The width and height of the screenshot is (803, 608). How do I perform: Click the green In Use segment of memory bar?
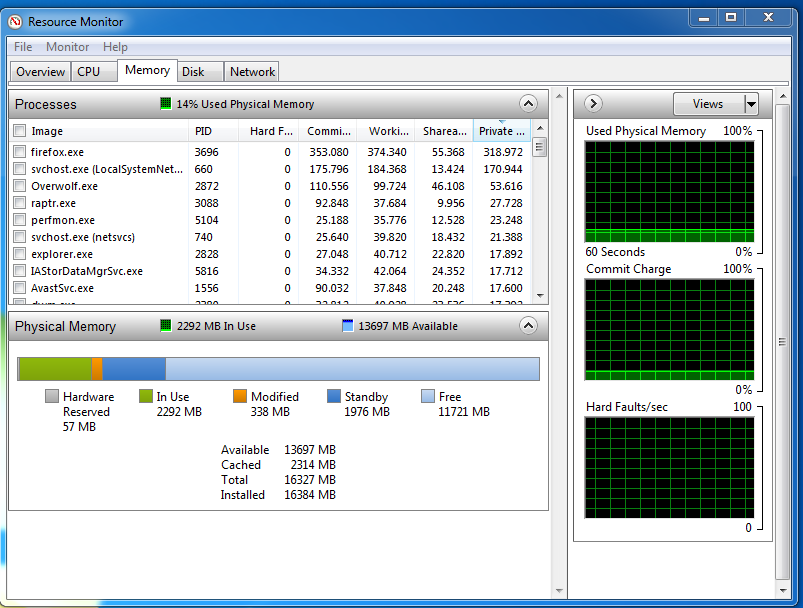click(55, 369)
